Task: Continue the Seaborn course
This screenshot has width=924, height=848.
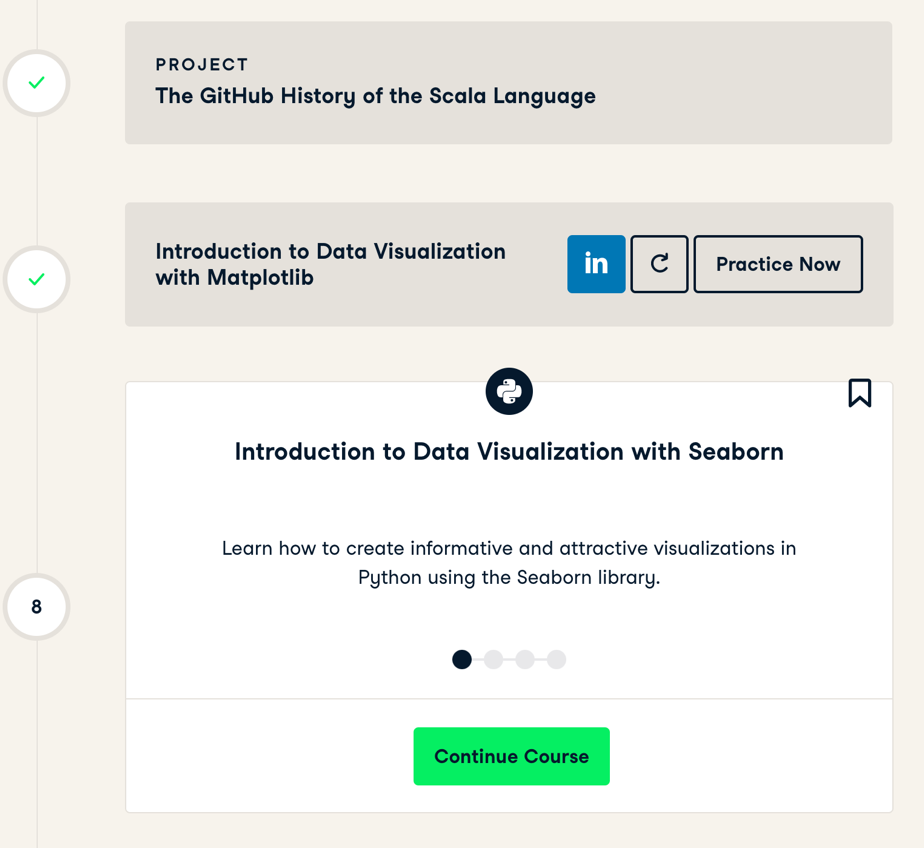Action: (x=512, y=756)
